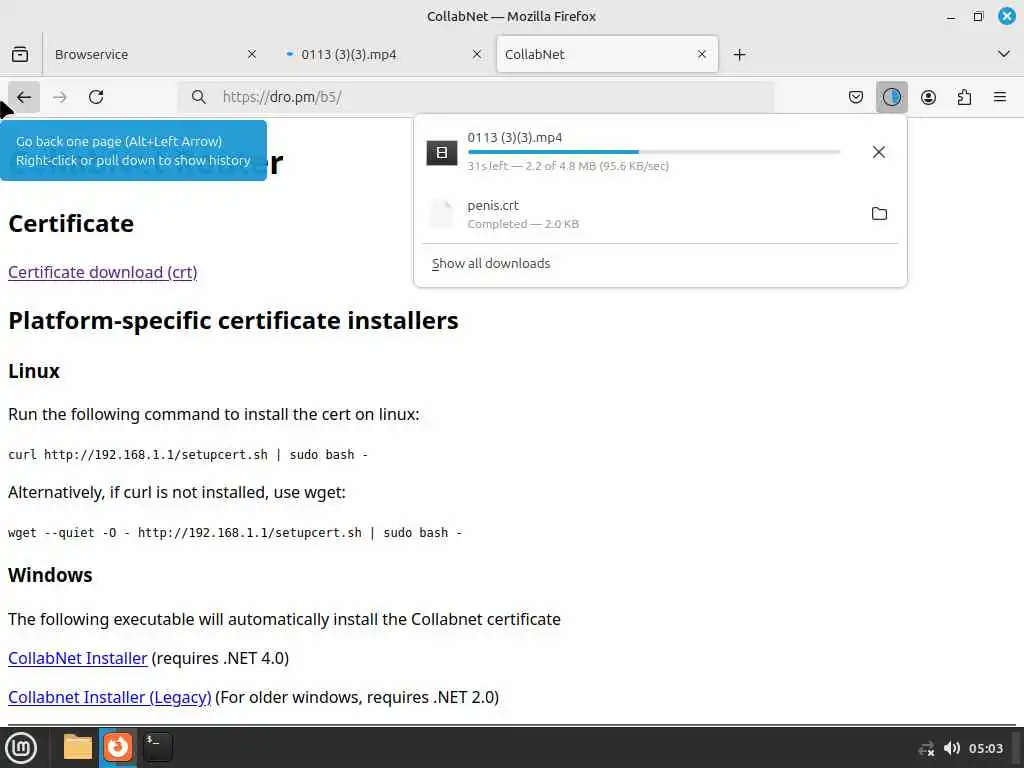Open the Collabnet Installer (Legacy) link
1024x768 pixels.
coord(110,697)
